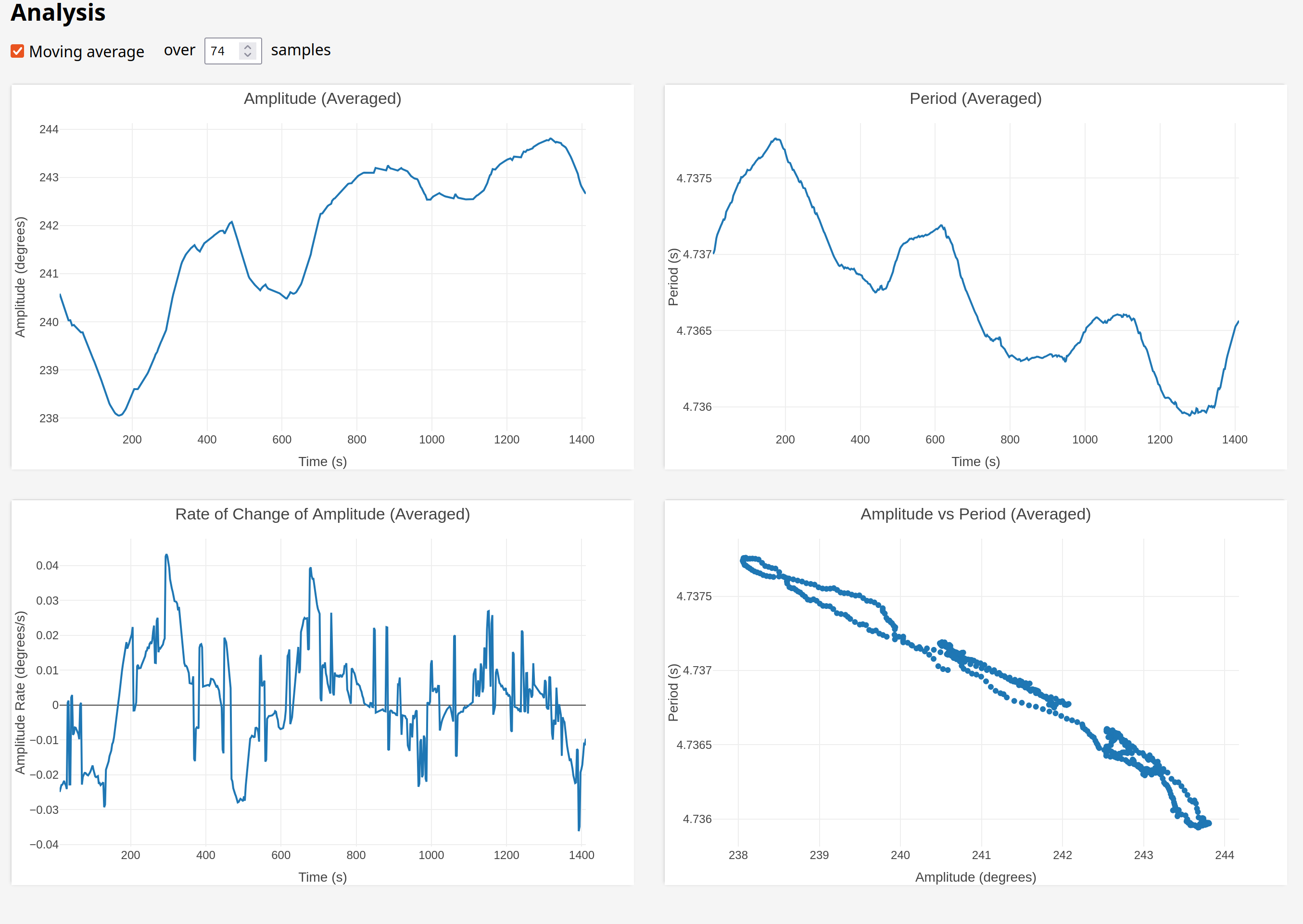Click the 'Analysis' page heading
Screen dimensions: 1303x924
coord(58,13)
